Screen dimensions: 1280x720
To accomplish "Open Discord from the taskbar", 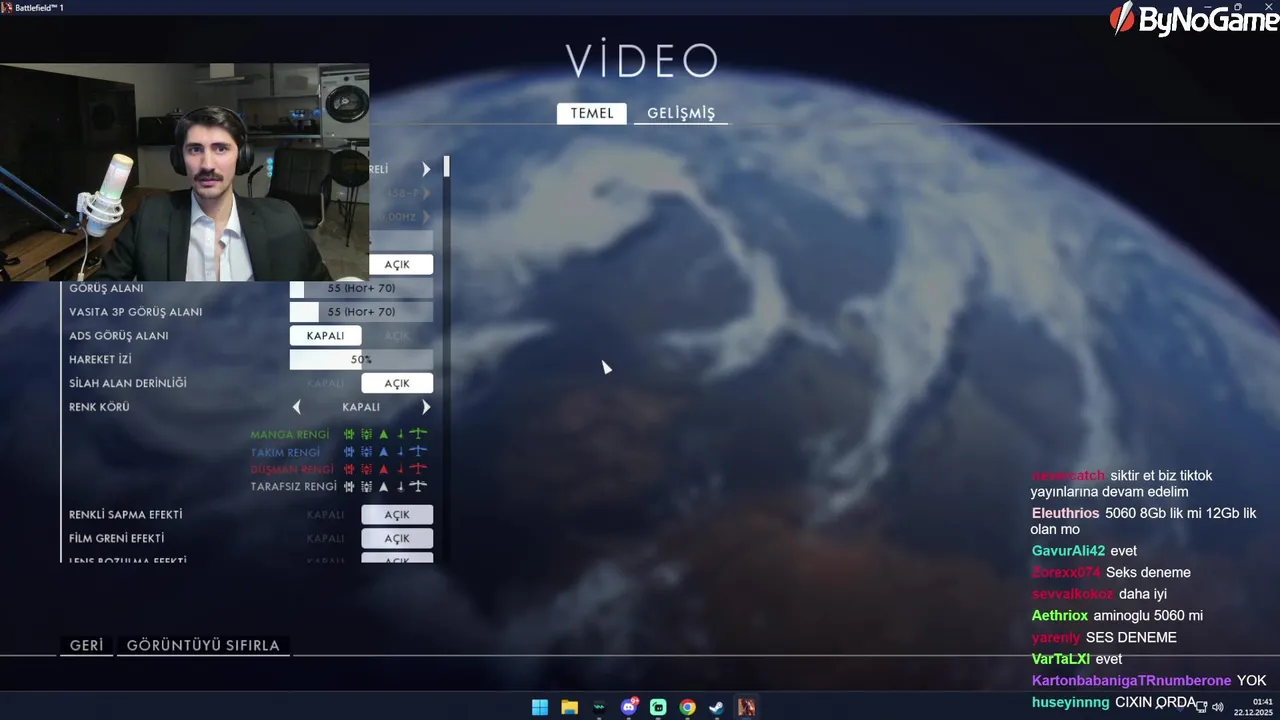I will tap(629, 707).
